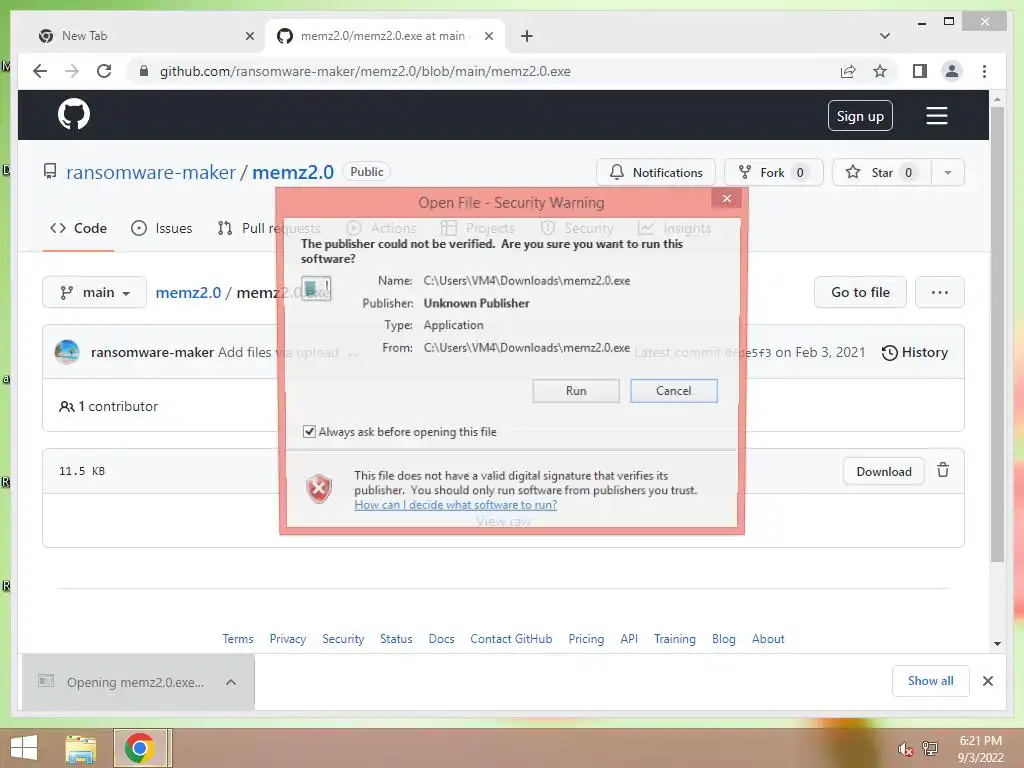The height and width of the screenshot is (768, 1024).
Task: Open the download item chevron menu
Action: tap(231, 682)
